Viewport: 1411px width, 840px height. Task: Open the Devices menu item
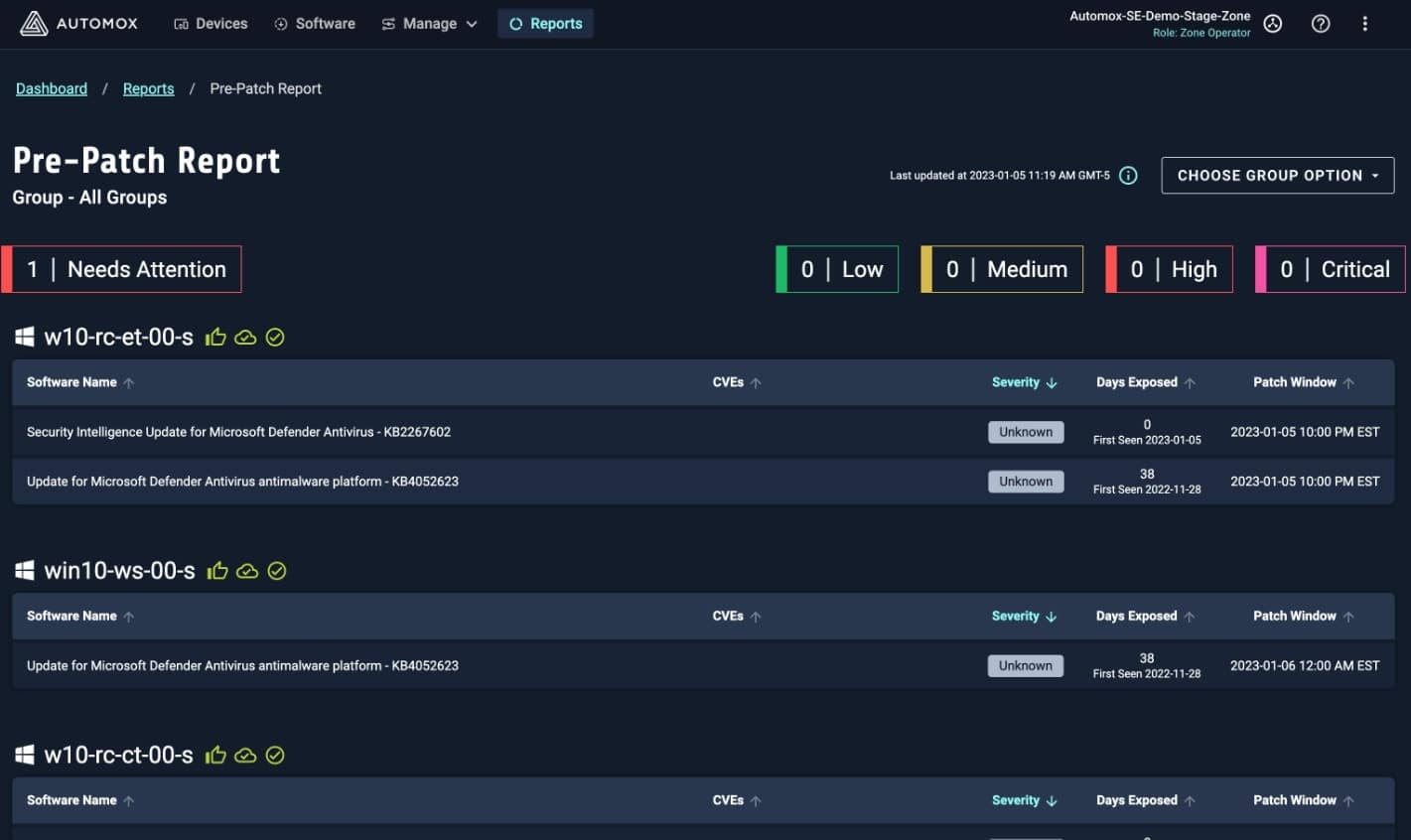click(x=211, y=24)
